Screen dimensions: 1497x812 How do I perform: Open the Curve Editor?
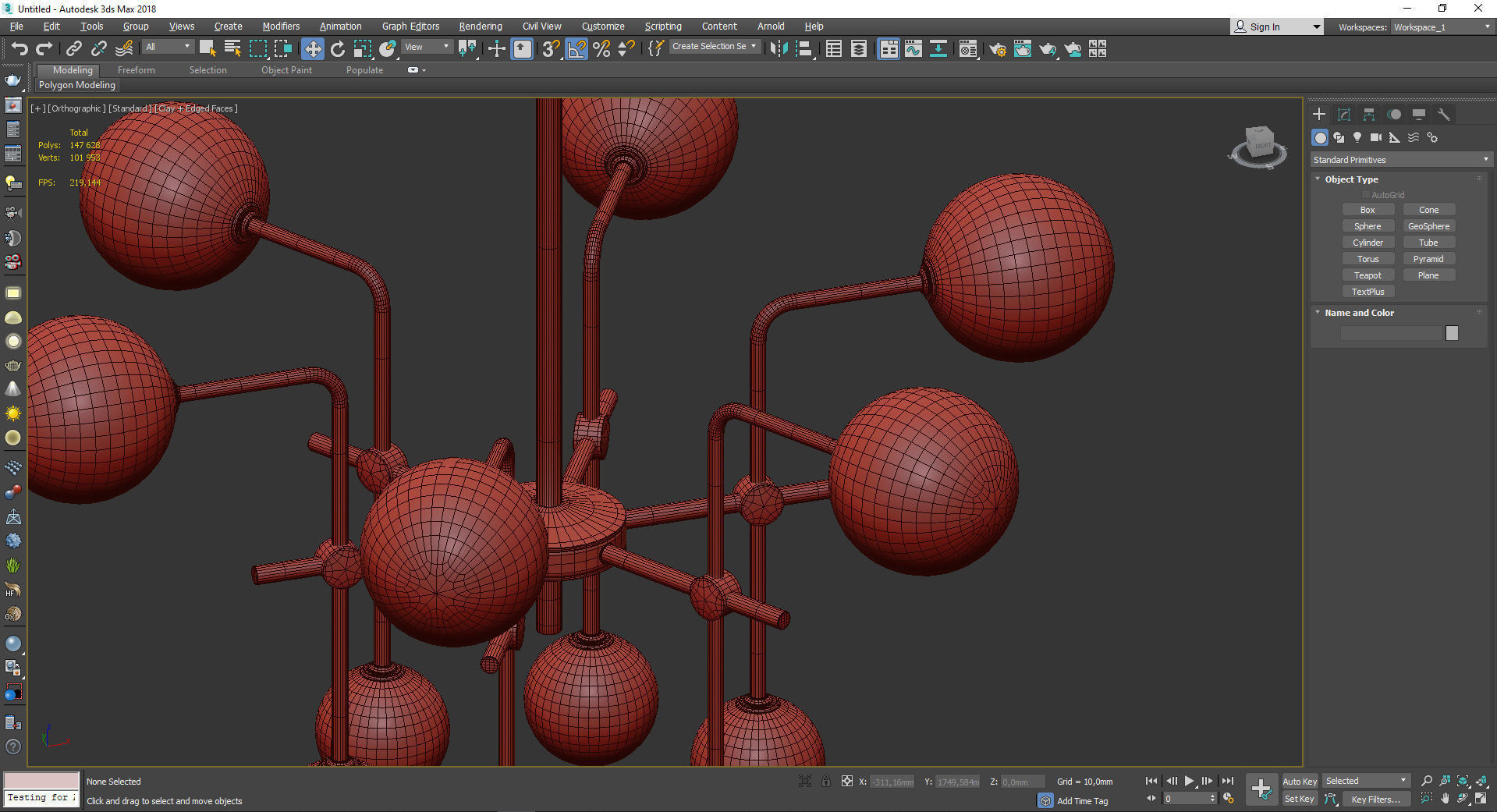click(913, 49)
